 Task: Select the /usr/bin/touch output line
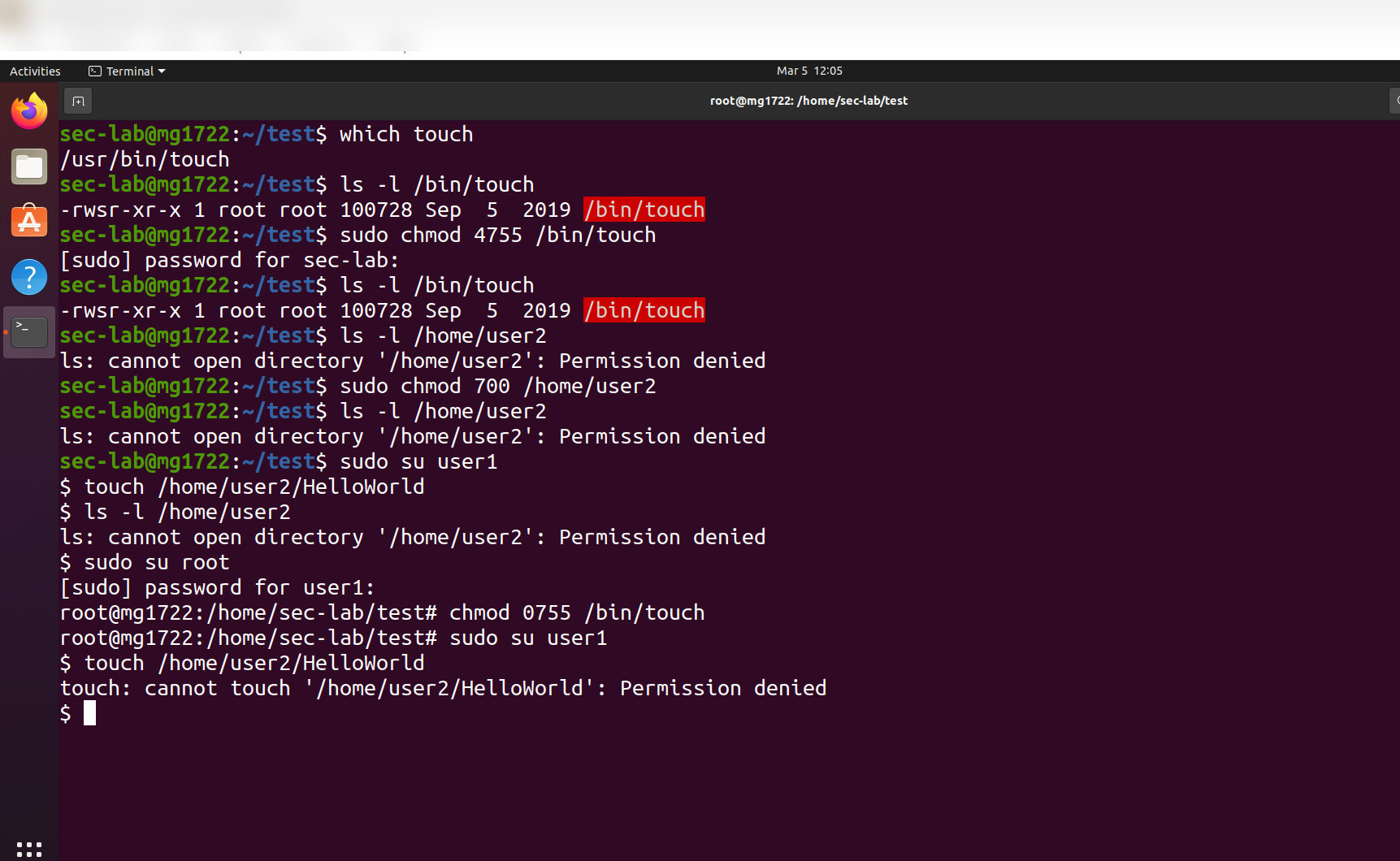click(145, 159)
